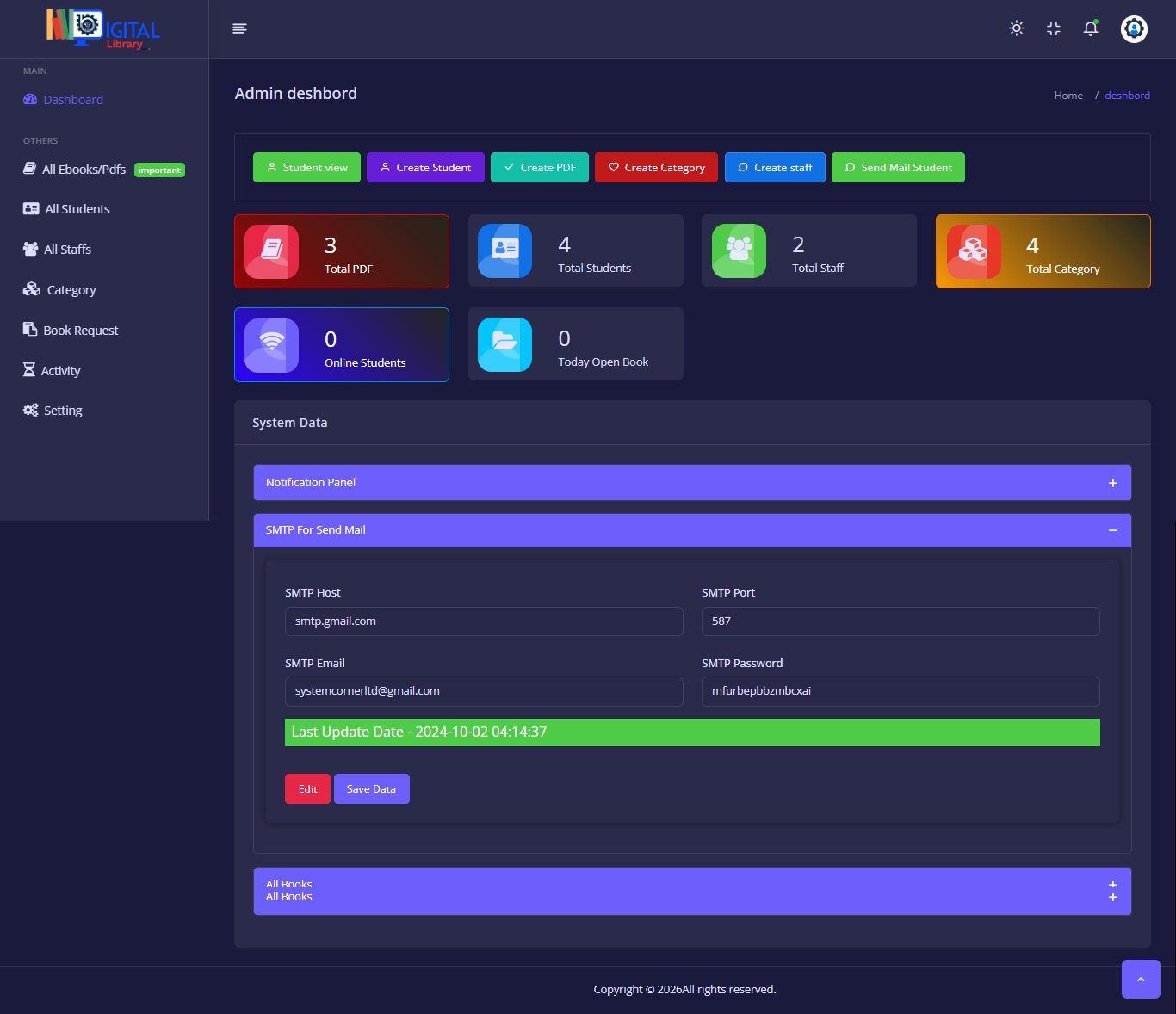Click the Total Category boxes icon
Viewport: 1176px width, 1014px height.
pos(974,251)
